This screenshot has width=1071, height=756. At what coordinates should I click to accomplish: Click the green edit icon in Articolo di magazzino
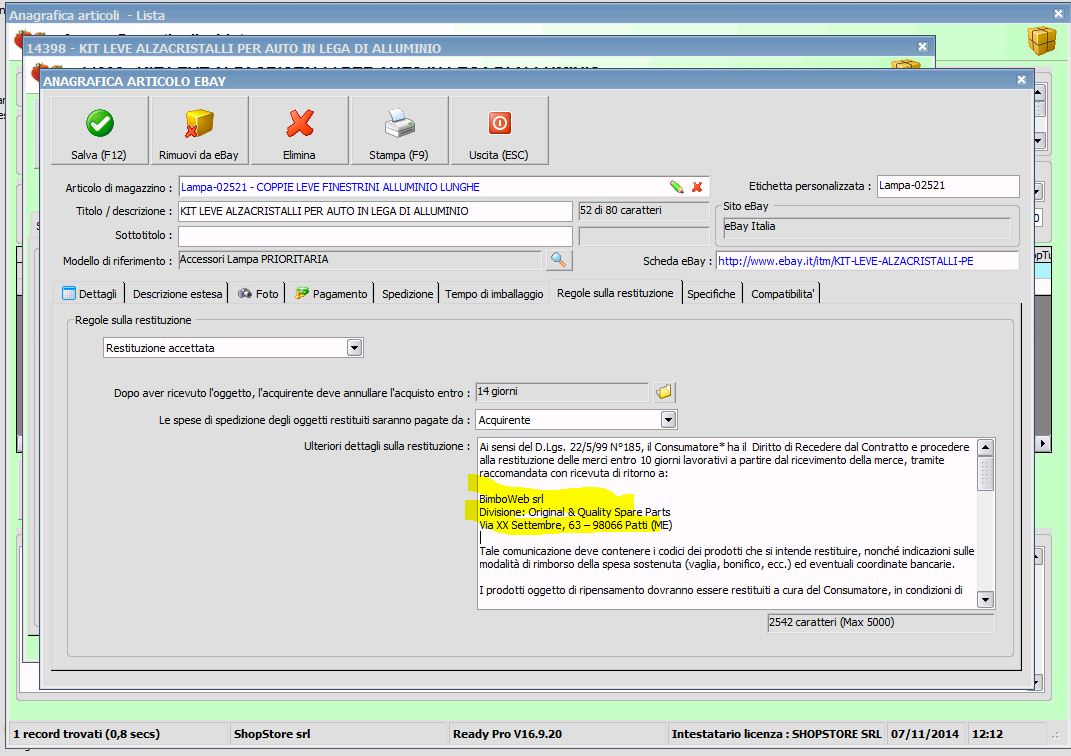676,187
